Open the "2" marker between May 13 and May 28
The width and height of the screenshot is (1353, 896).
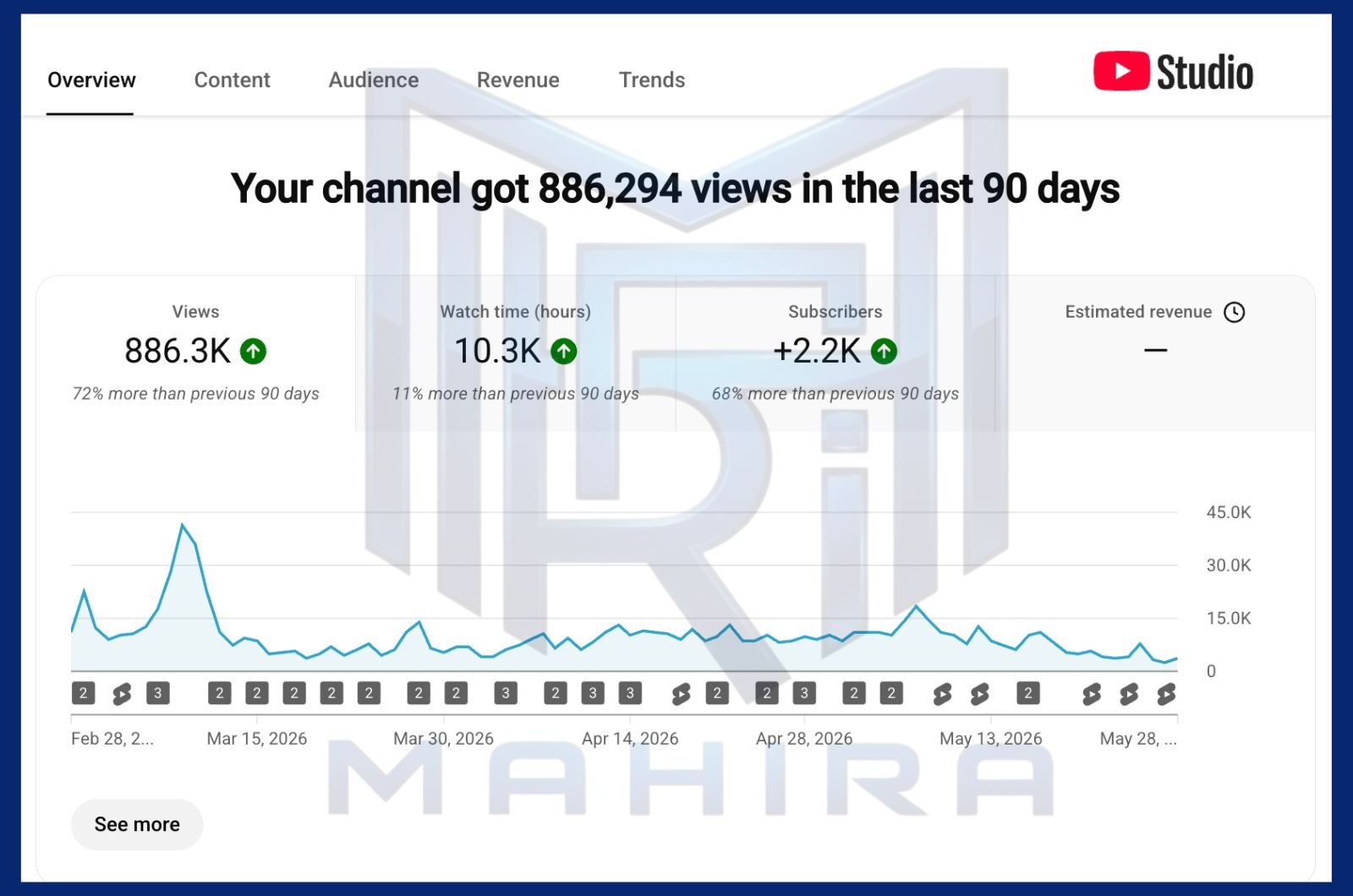pos(1028,693)
